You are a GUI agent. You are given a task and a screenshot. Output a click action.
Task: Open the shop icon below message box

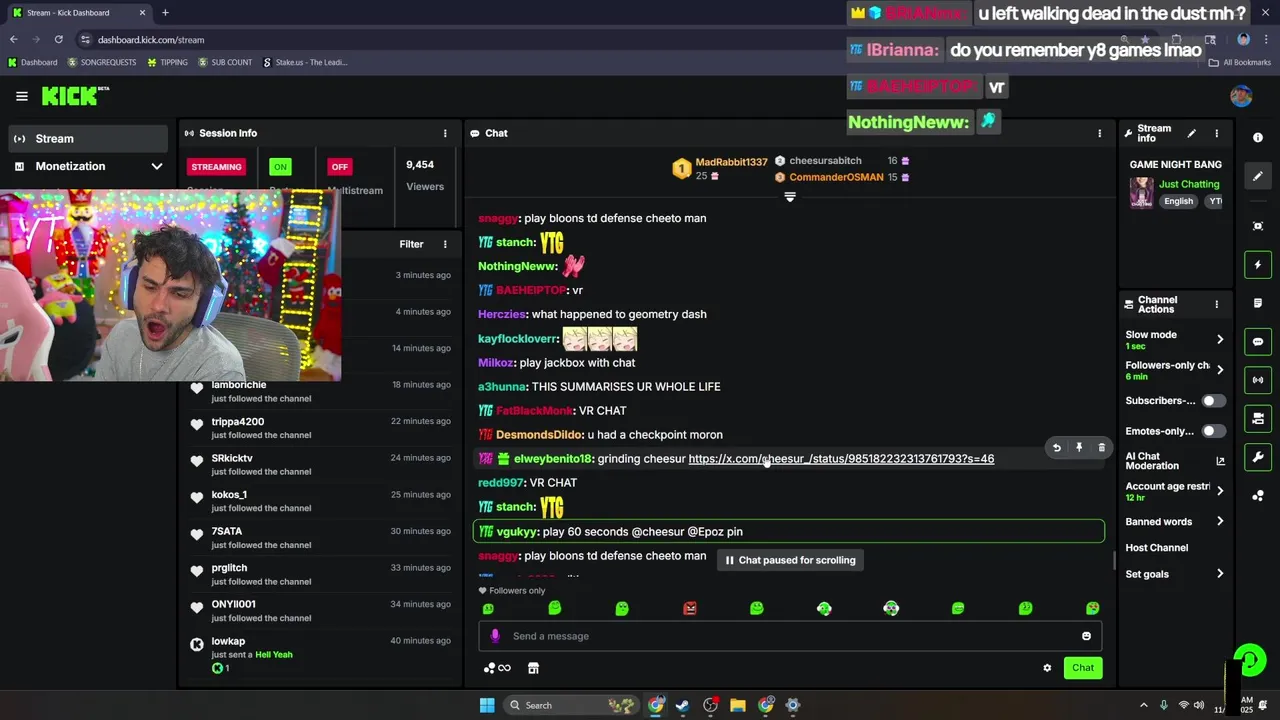[x=533, y=668]
